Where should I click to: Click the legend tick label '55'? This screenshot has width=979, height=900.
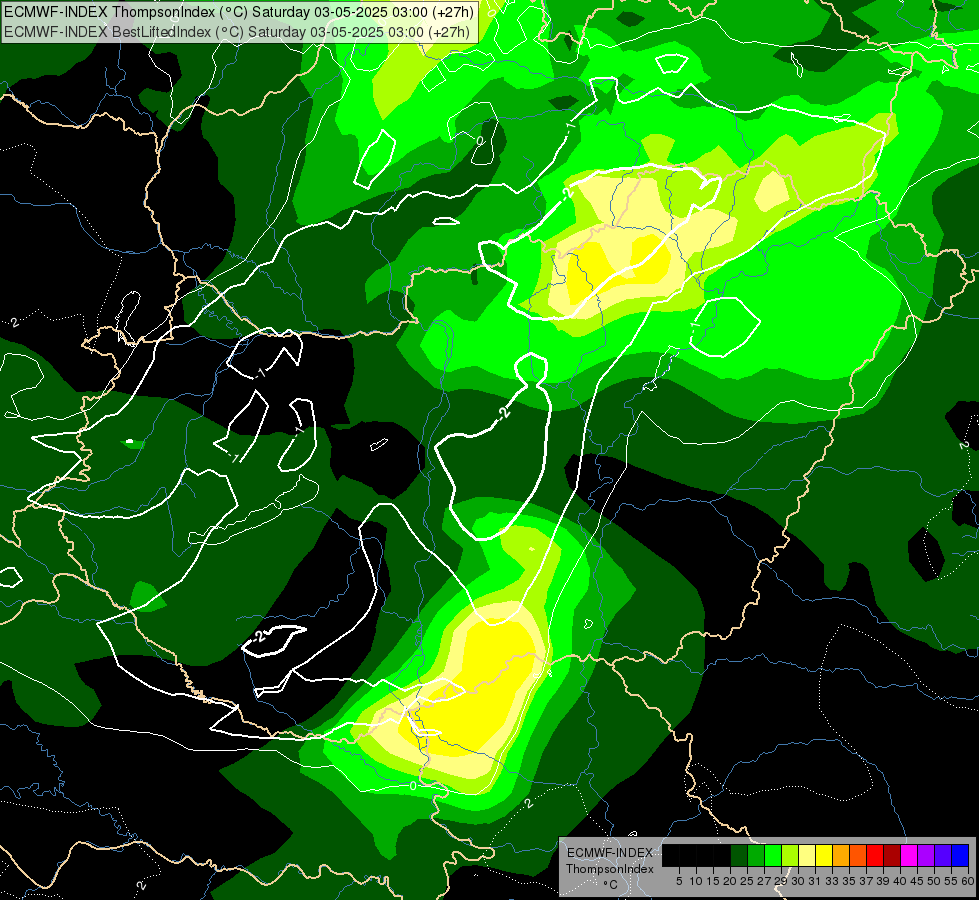pyautogui.click(x=951, y=881)
